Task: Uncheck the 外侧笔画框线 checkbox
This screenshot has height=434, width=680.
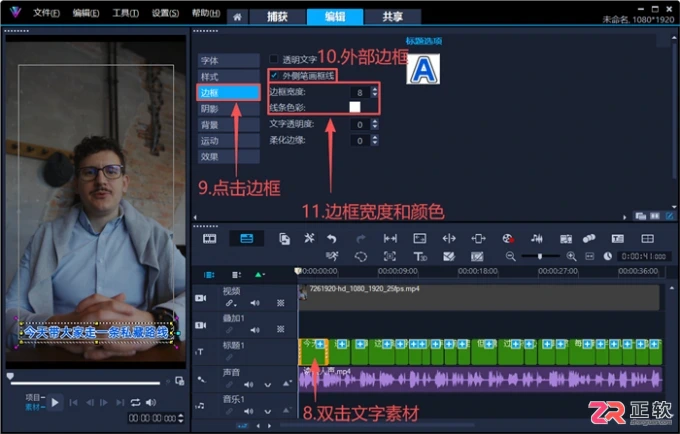Action: [274, 75]
